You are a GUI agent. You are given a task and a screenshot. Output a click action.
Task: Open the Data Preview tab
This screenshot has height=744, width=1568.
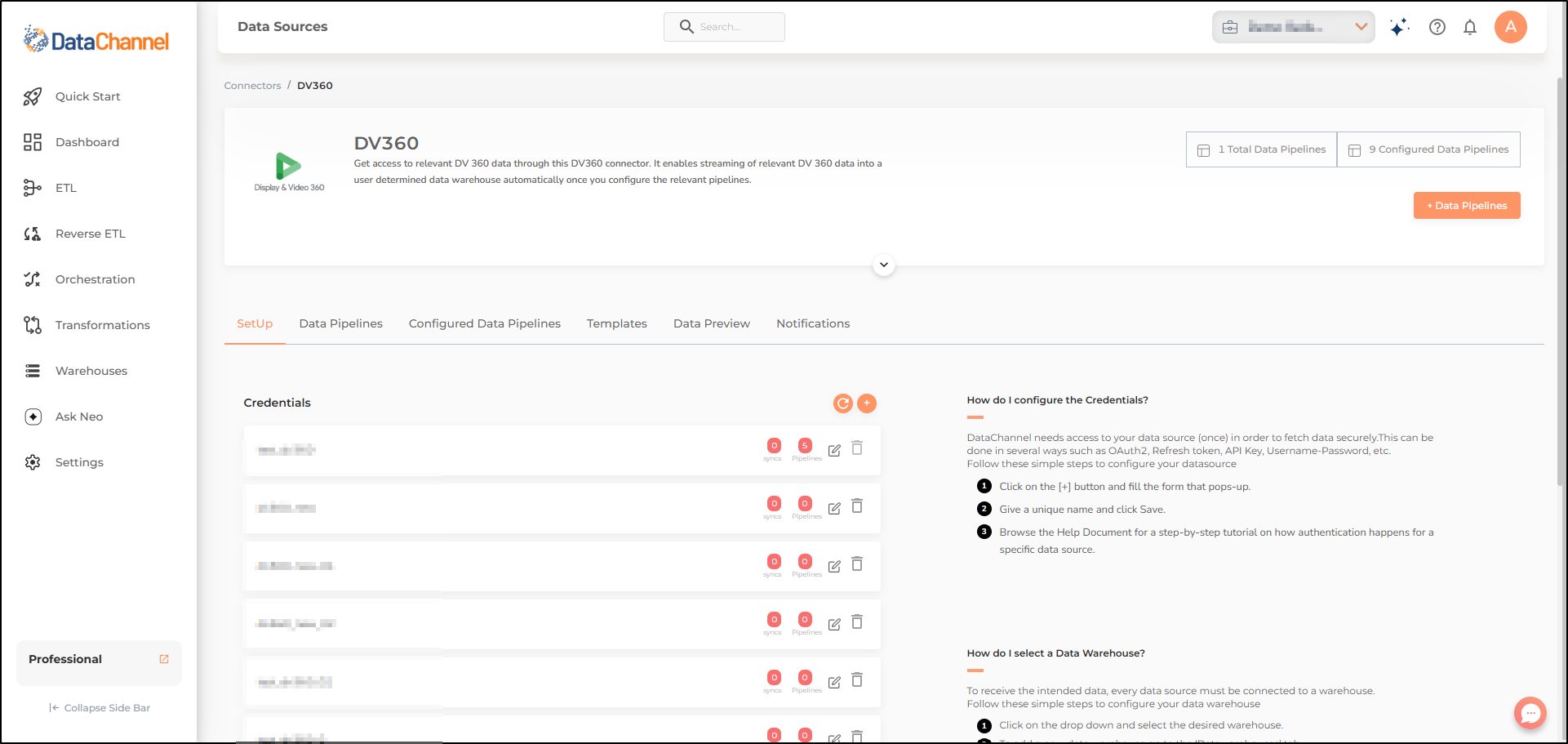tap(712, 323)
